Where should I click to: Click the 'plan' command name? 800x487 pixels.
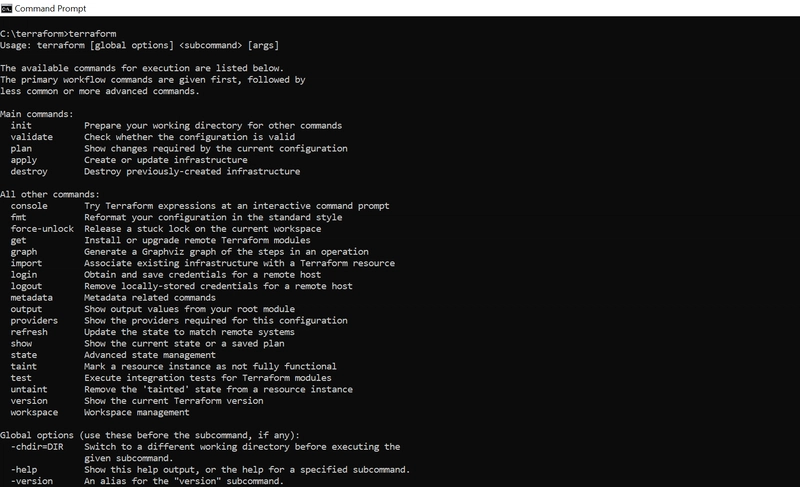(x=21, y=148)
